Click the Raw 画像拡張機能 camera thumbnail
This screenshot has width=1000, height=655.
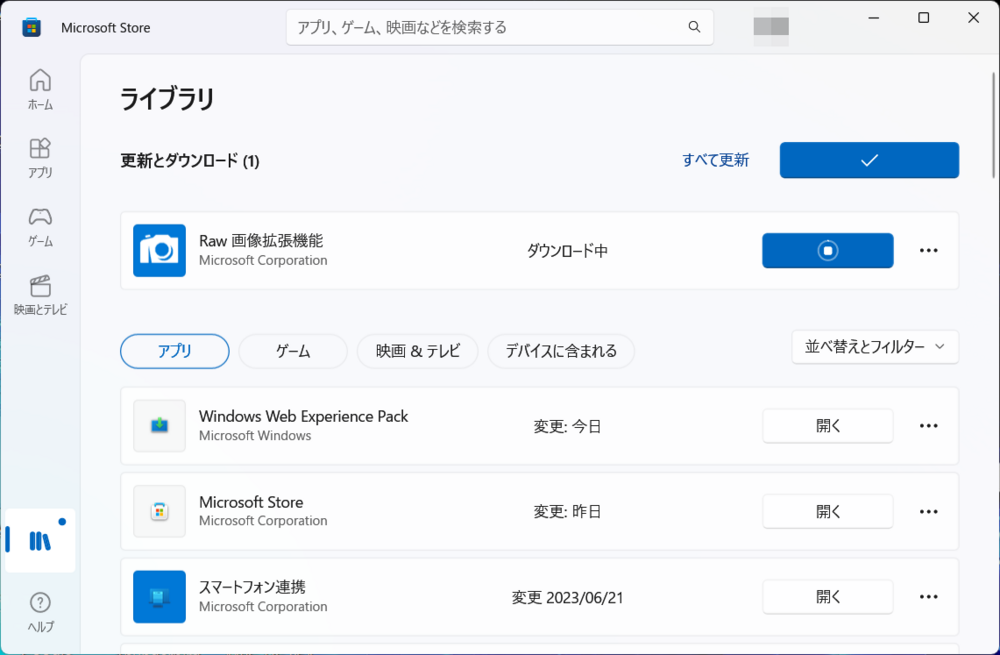tap(159, 251)
